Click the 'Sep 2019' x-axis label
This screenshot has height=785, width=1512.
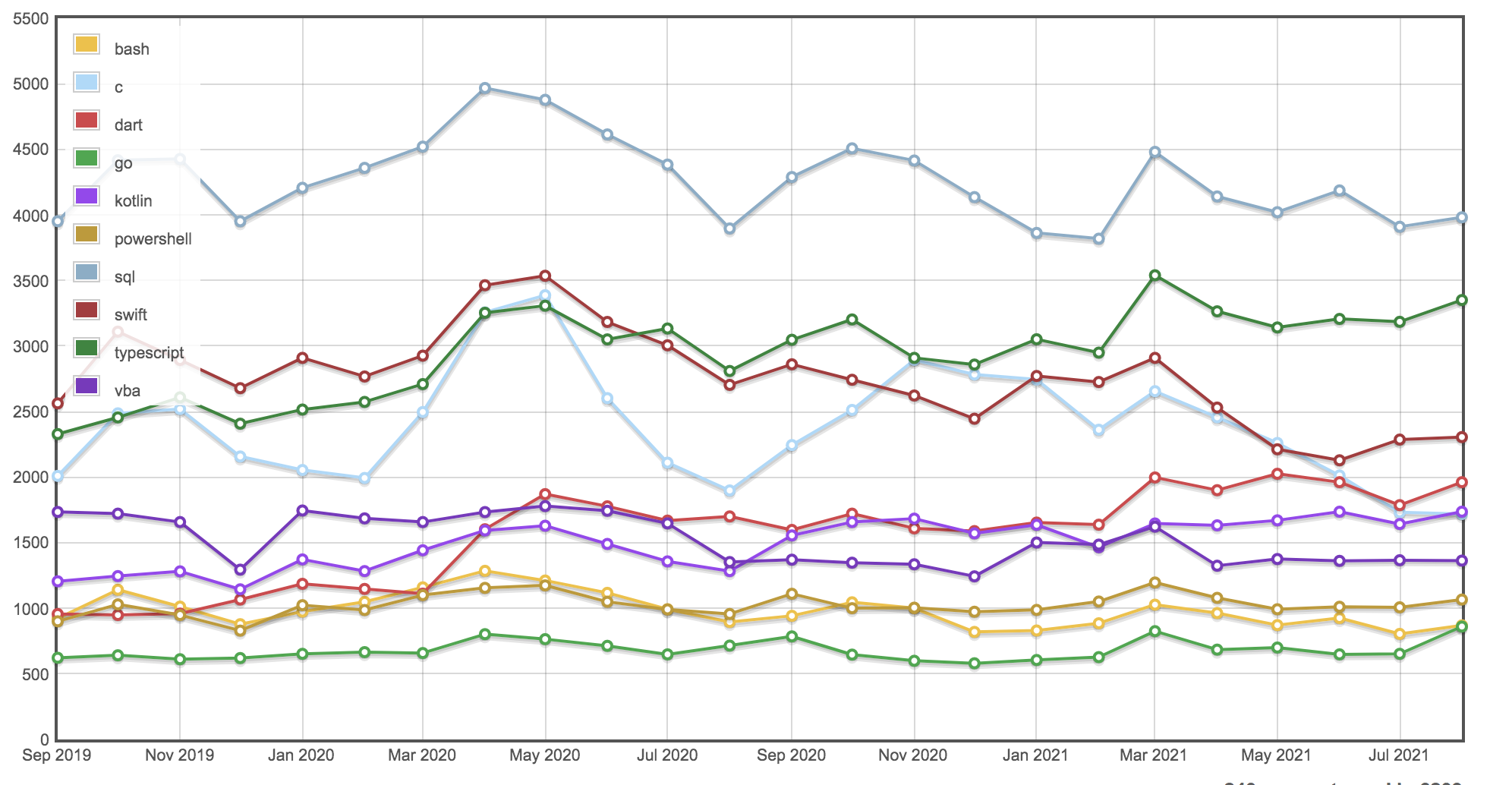[x=57, y=755]
